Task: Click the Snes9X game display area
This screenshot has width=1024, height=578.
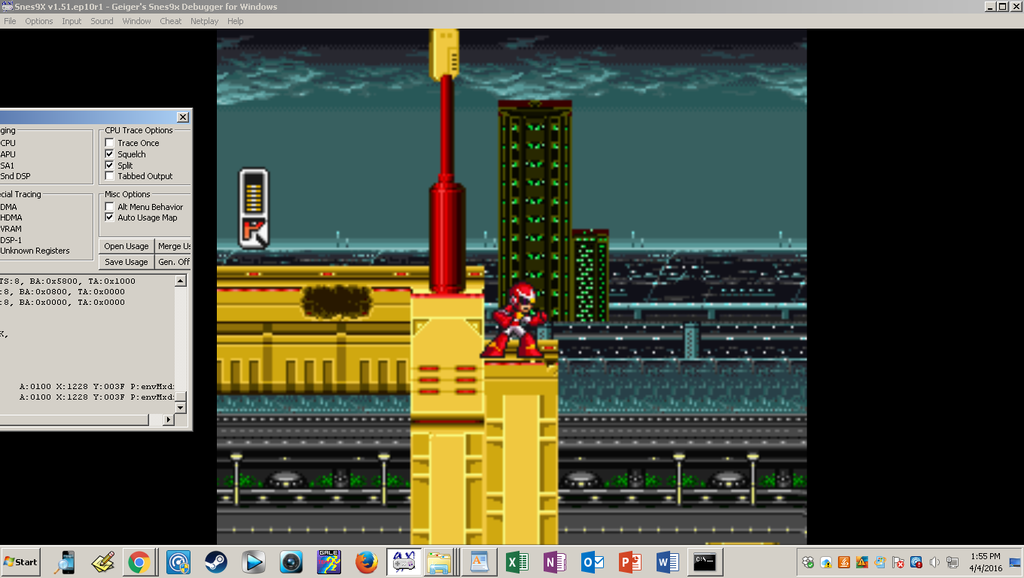Action: coord(511,286)
